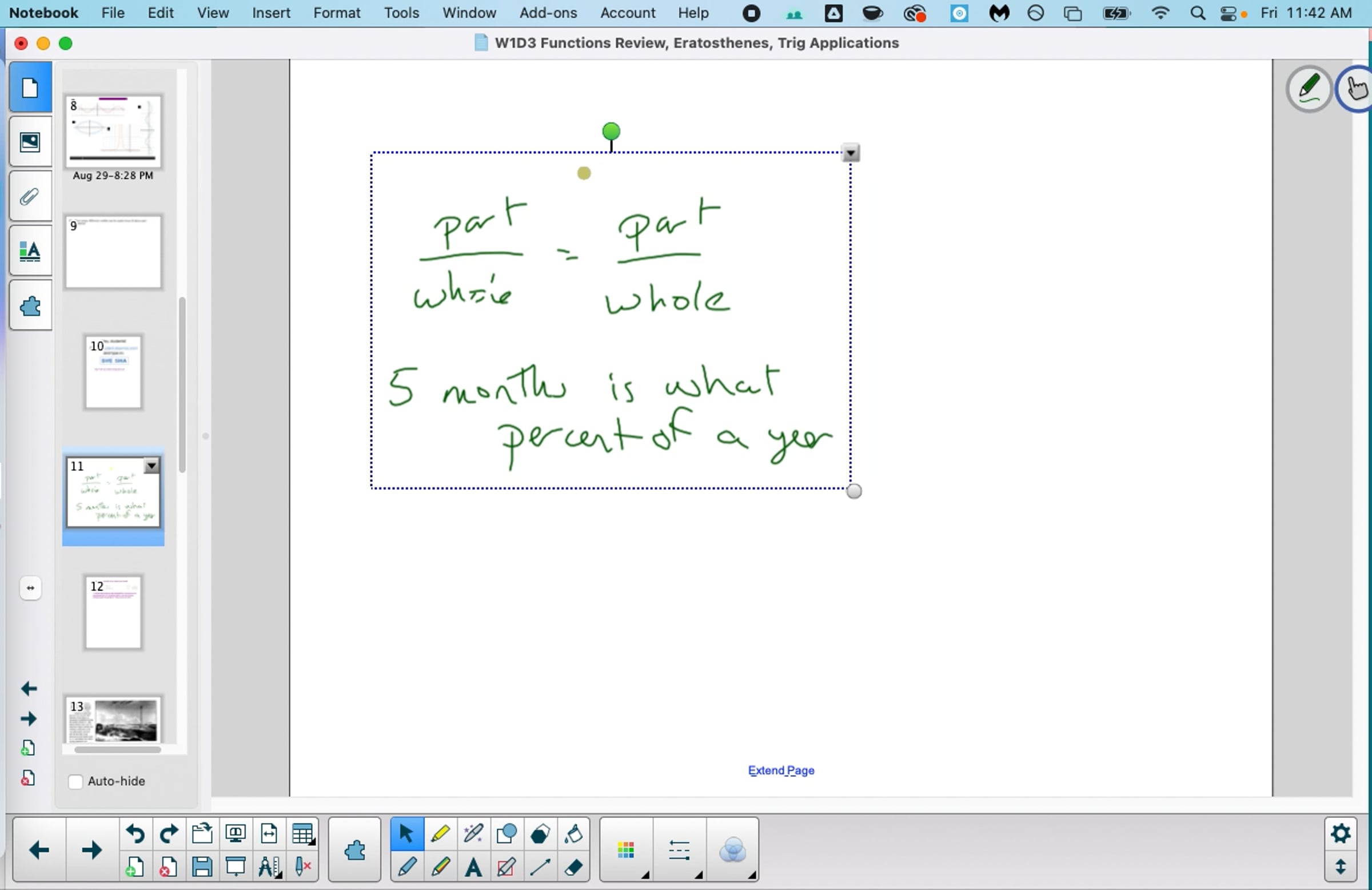Screen dimensions: 1372x890
Task: Select the Magic Pen tool
Action: tap(473, 833)
